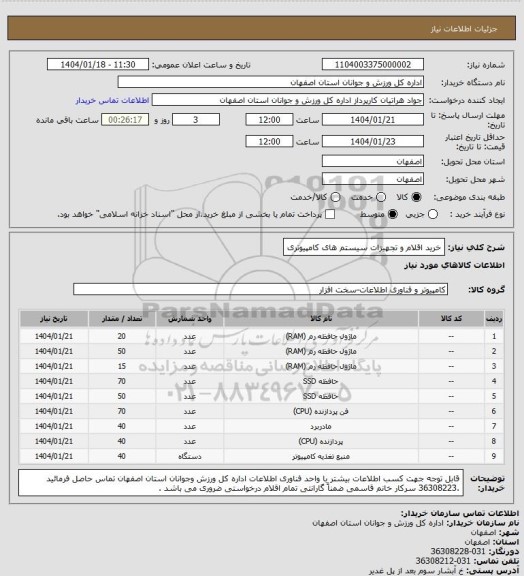Click the contact phone 36308212-031
524x576 pixels.
(x=443, y=561)
